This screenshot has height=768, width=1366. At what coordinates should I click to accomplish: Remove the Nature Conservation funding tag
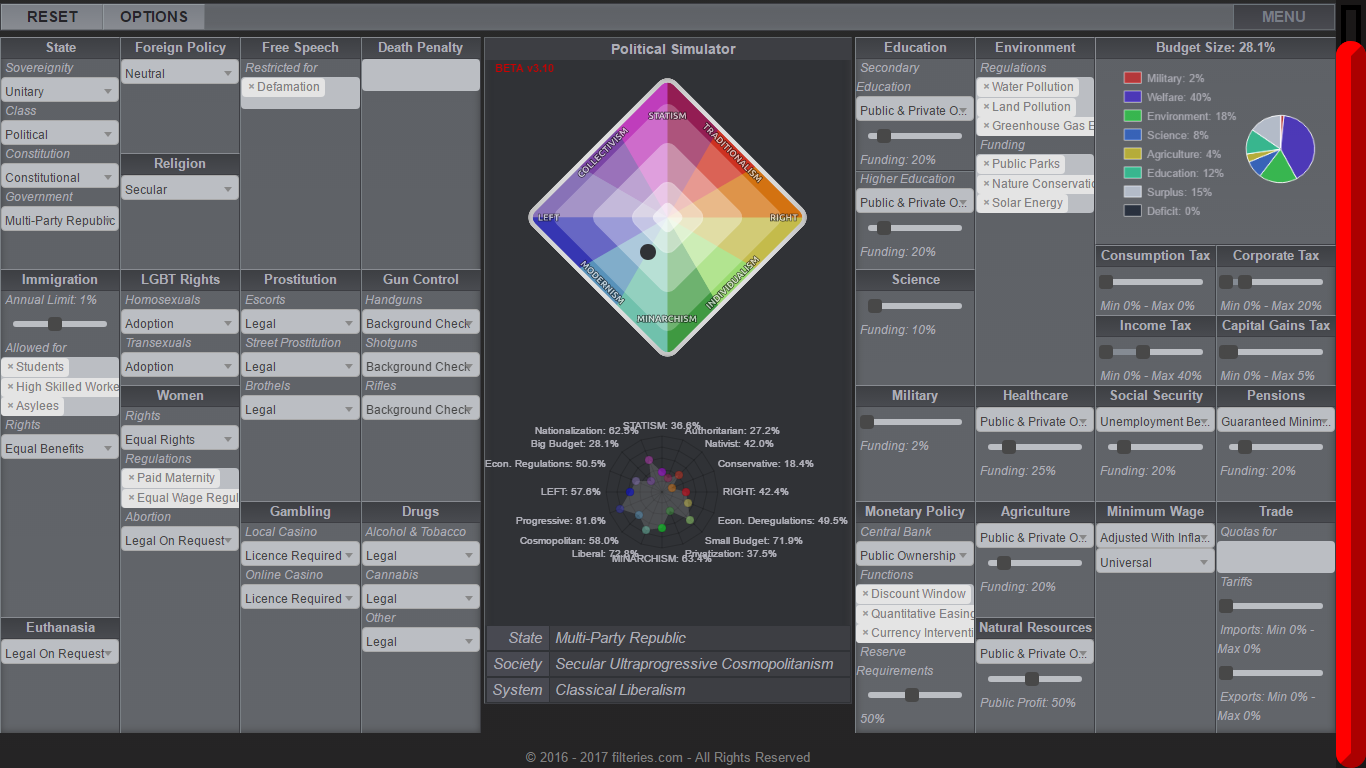coord(986,184)
